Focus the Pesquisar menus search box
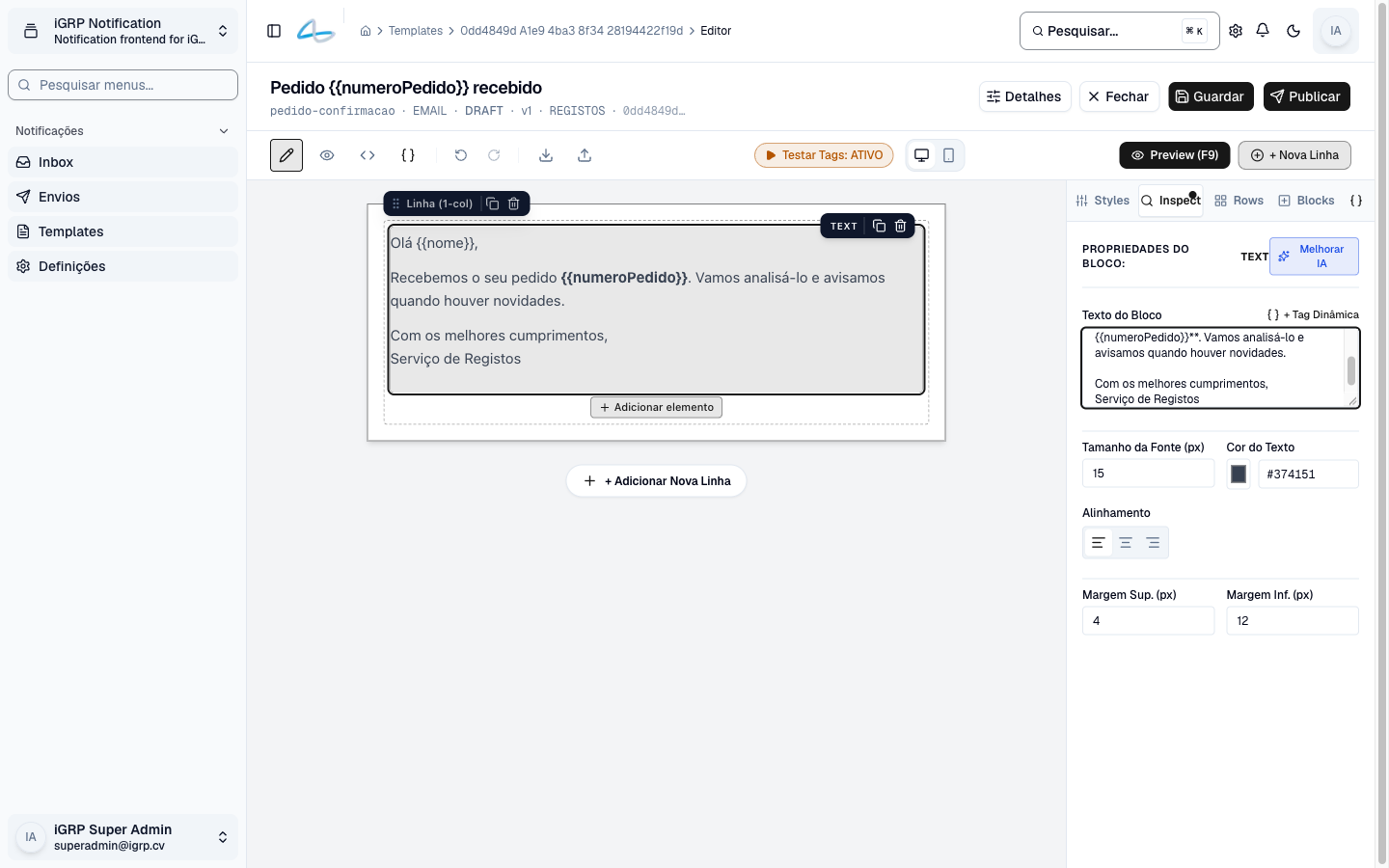Image resolution: width=1389 pixels, height=868 pixels. 123,85
